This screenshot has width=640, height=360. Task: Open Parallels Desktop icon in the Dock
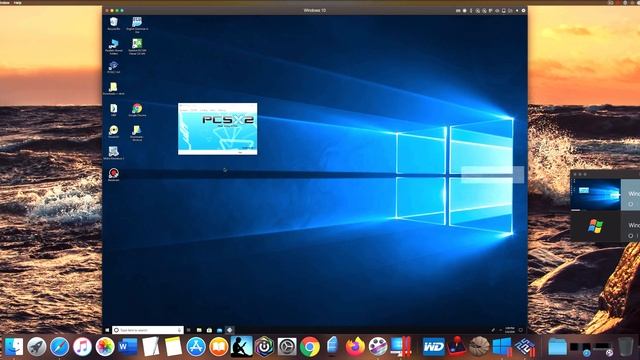pyautogui.click(x=401, y=347)
